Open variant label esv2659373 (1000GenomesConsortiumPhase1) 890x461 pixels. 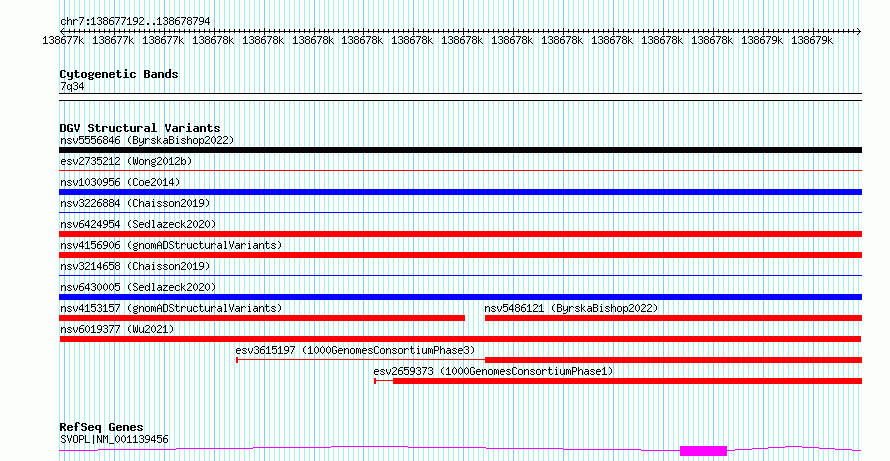pyautogui.click(x=493, y=371)
